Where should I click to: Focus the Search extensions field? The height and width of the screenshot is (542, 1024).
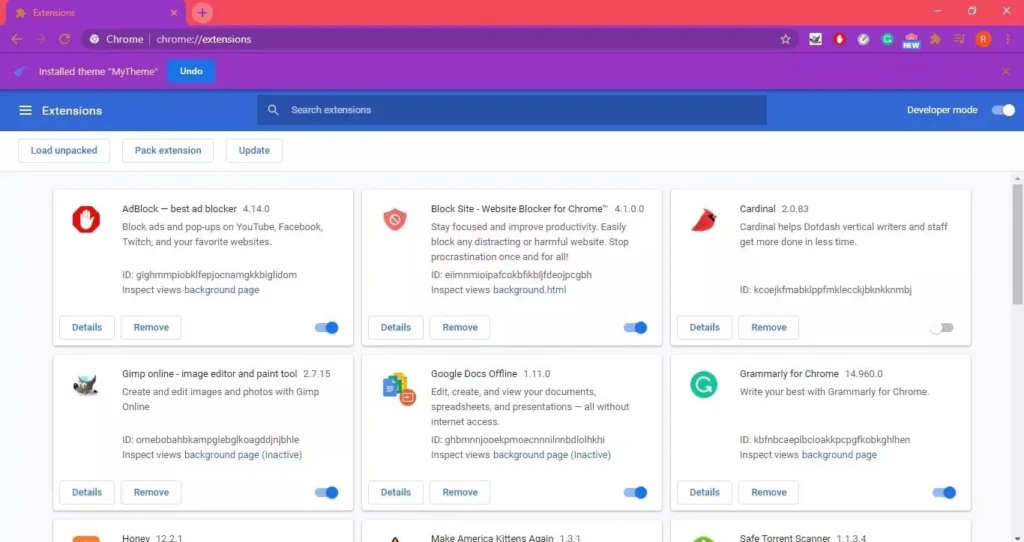[512, 110]
